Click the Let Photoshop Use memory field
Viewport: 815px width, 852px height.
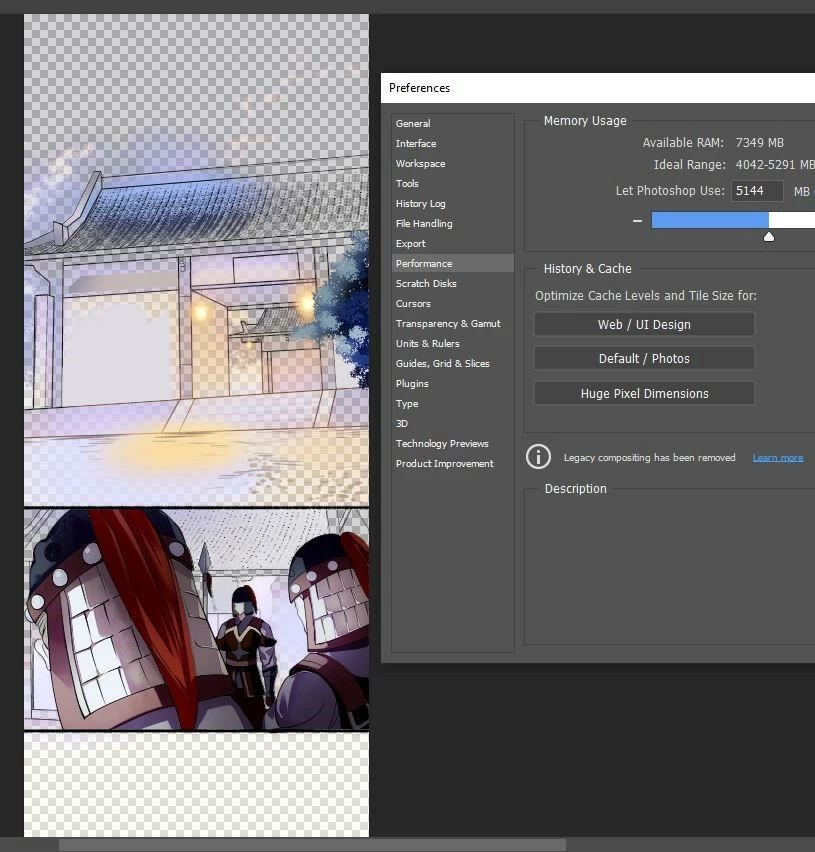[x=757, y=191]
